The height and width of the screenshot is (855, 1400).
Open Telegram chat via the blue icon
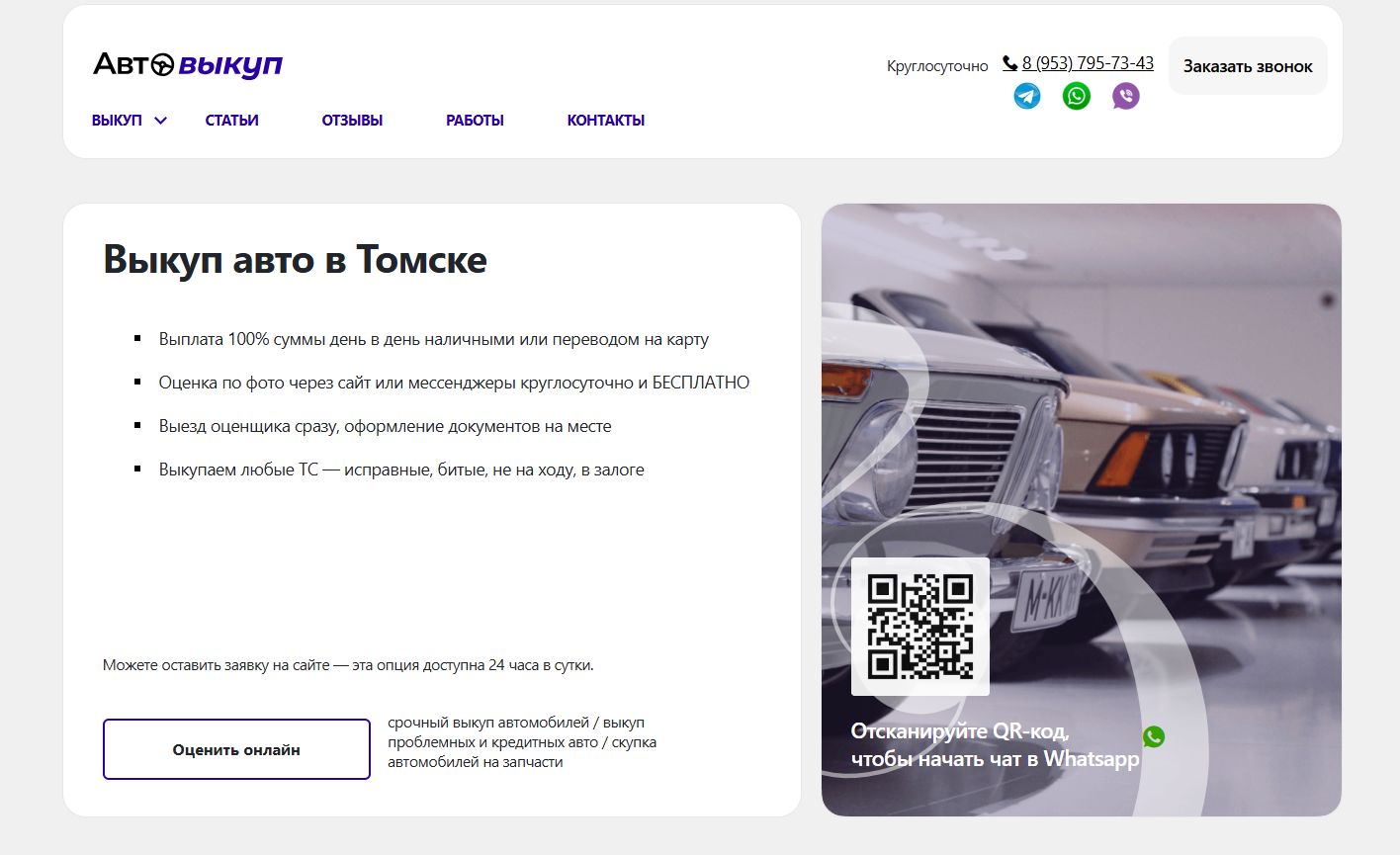click(1027, 96)
